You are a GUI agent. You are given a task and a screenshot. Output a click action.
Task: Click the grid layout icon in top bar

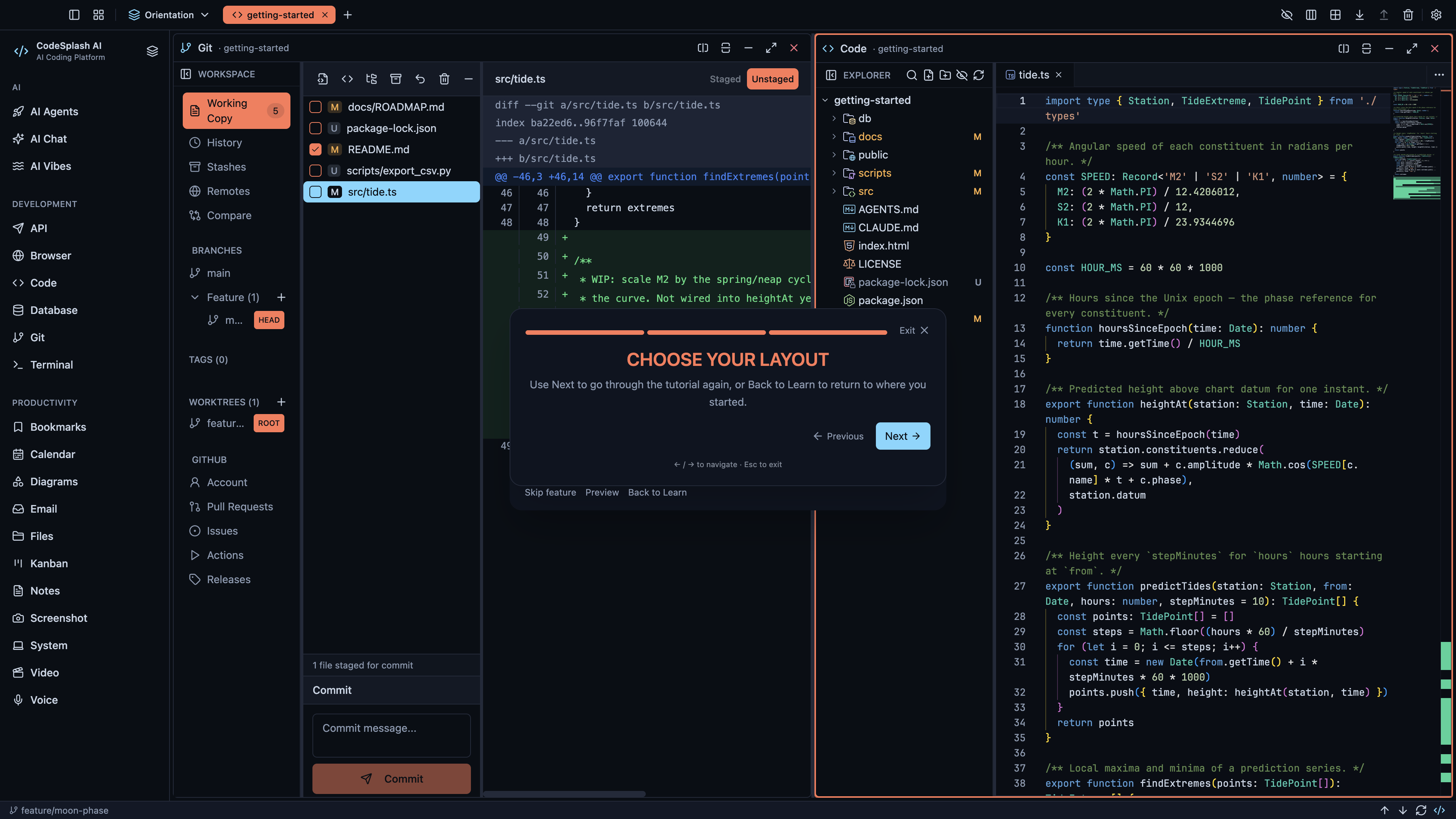tap(1335, 15)
